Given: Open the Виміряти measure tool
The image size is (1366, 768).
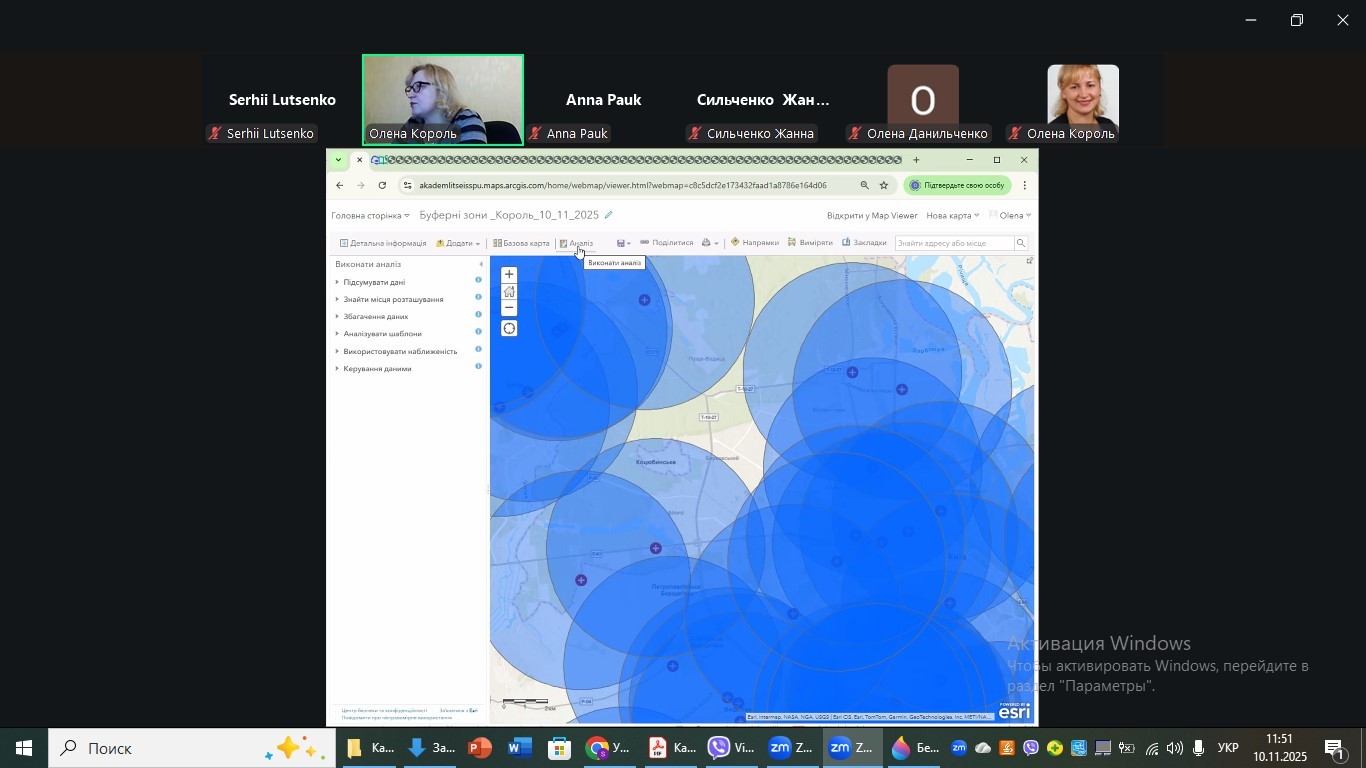Looking at the screenshot, I should coord(811,243).
